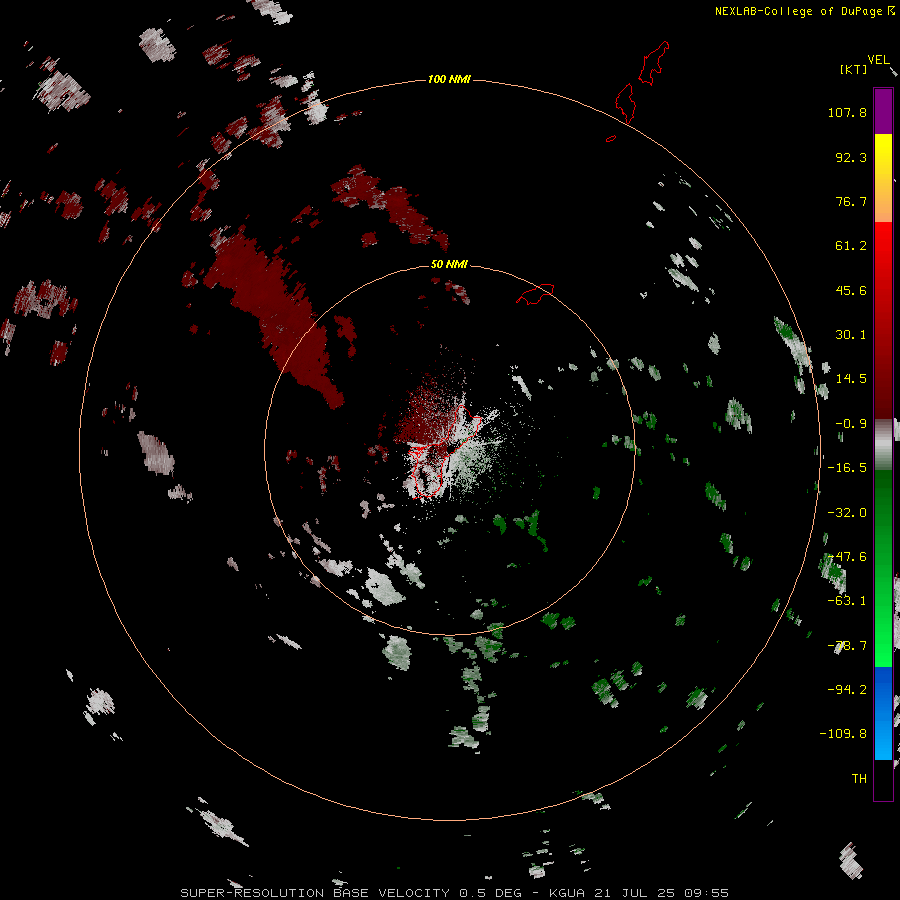The image size is (900, 900).
Task: Click the blue segment of the color bar
Action: (883, 713)
